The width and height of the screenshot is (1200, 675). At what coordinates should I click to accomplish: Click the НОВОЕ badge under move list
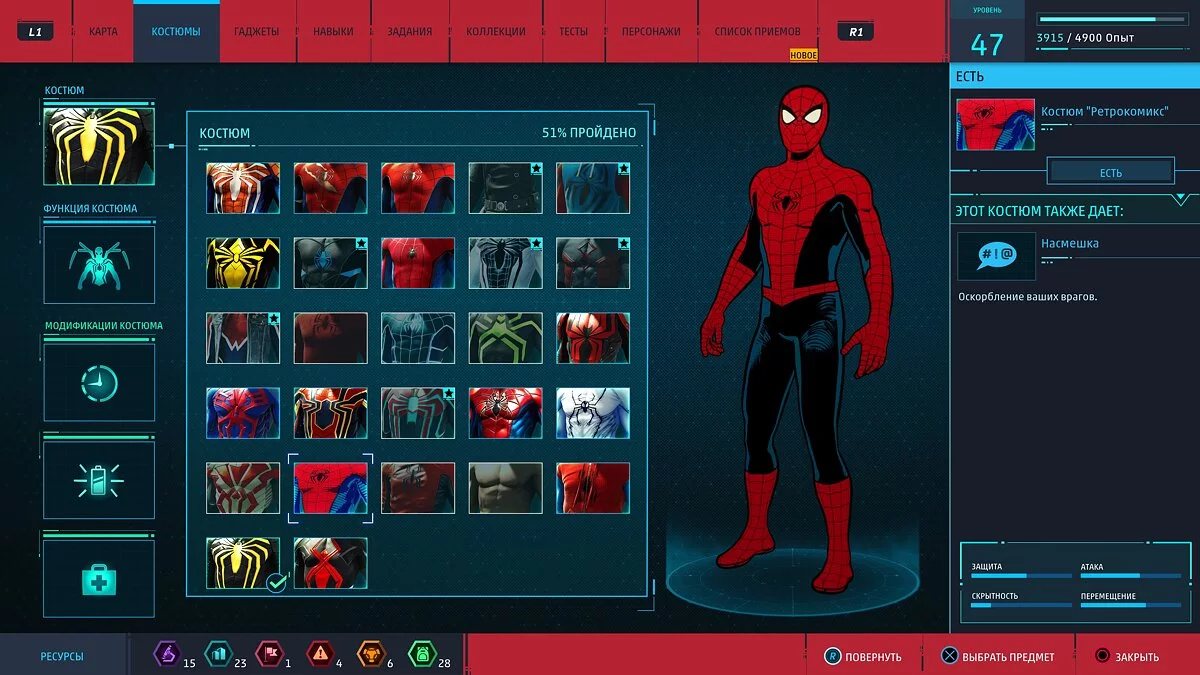pos(804,55)
